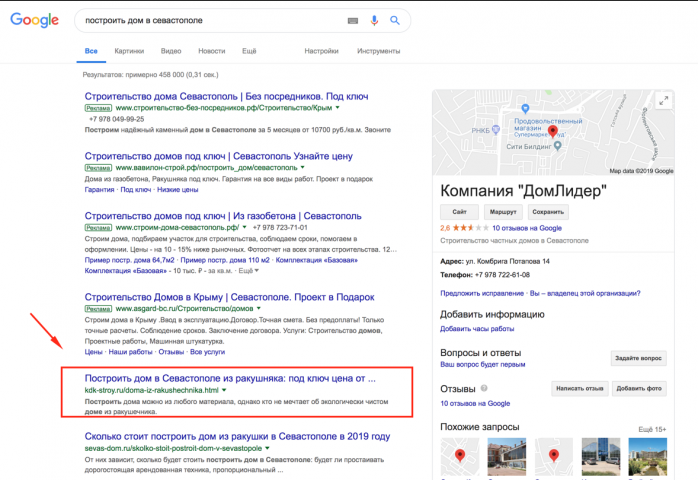Click the Google logo
Viewport: 698px width, 480px height.
(x=34, y=20)
